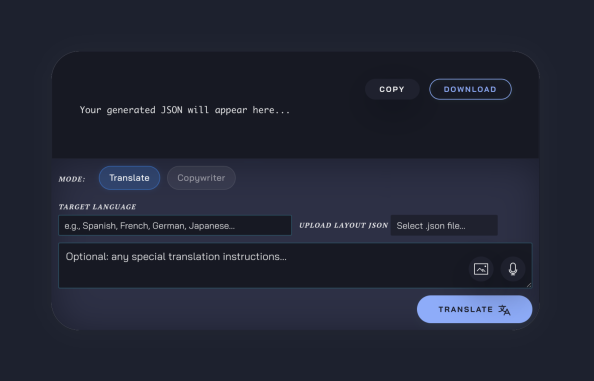Click the Upload Layout JSON label
The width and height of the screenshot is (594, 381).
(x=344, y=226)
